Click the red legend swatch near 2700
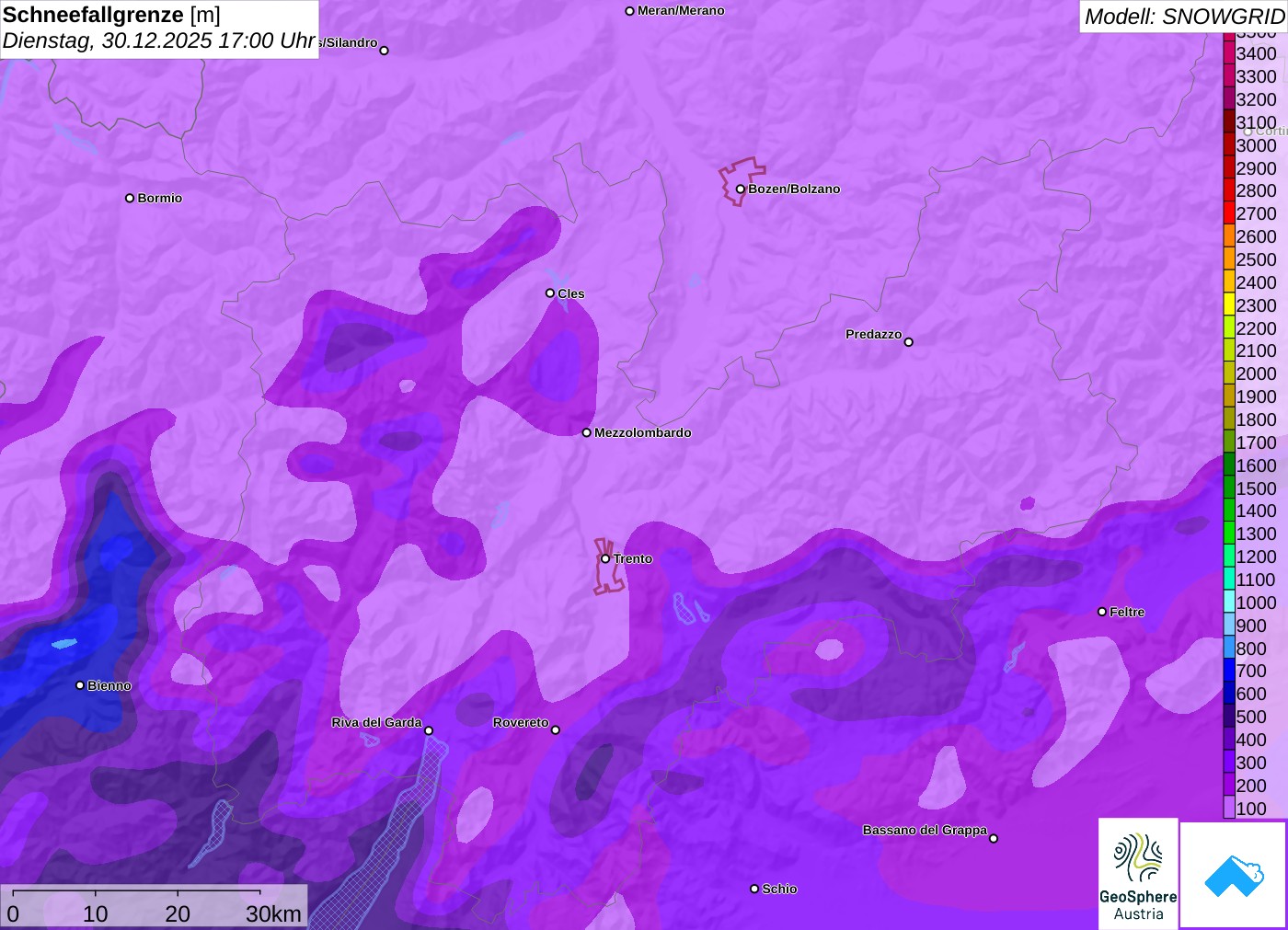The height and width of the screenshot is (930, 1288). tap(1229, 213)
